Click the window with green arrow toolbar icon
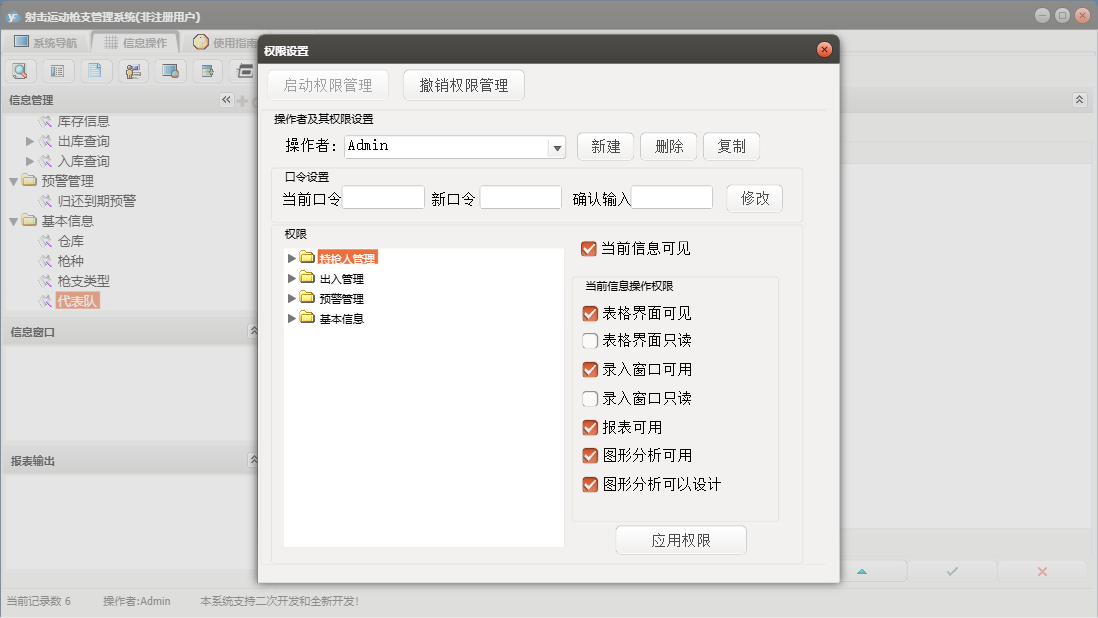Image resolution: width=1098 pixels, height=618 pixels. point(207,71)
